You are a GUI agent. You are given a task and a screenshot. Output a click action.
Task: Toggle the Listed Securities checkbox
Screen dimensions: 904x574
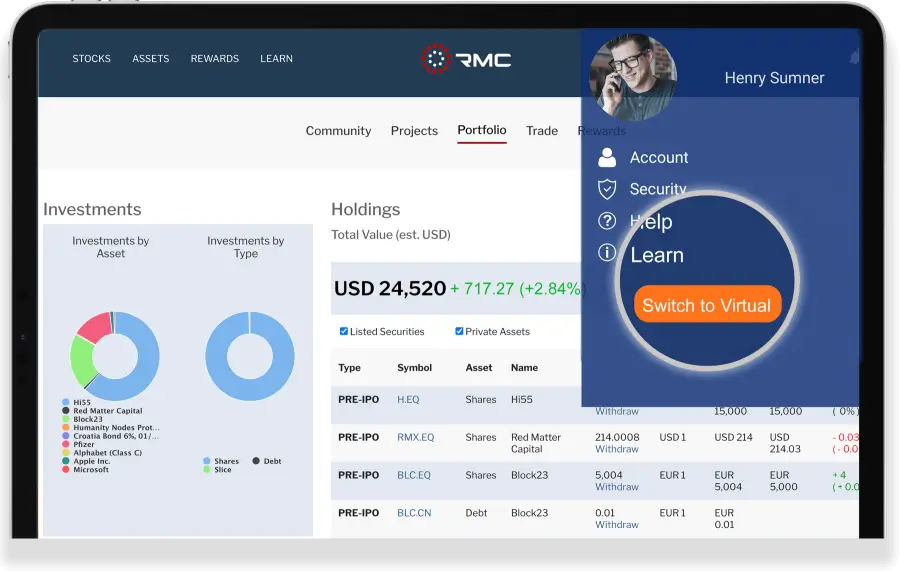point(344,331)
